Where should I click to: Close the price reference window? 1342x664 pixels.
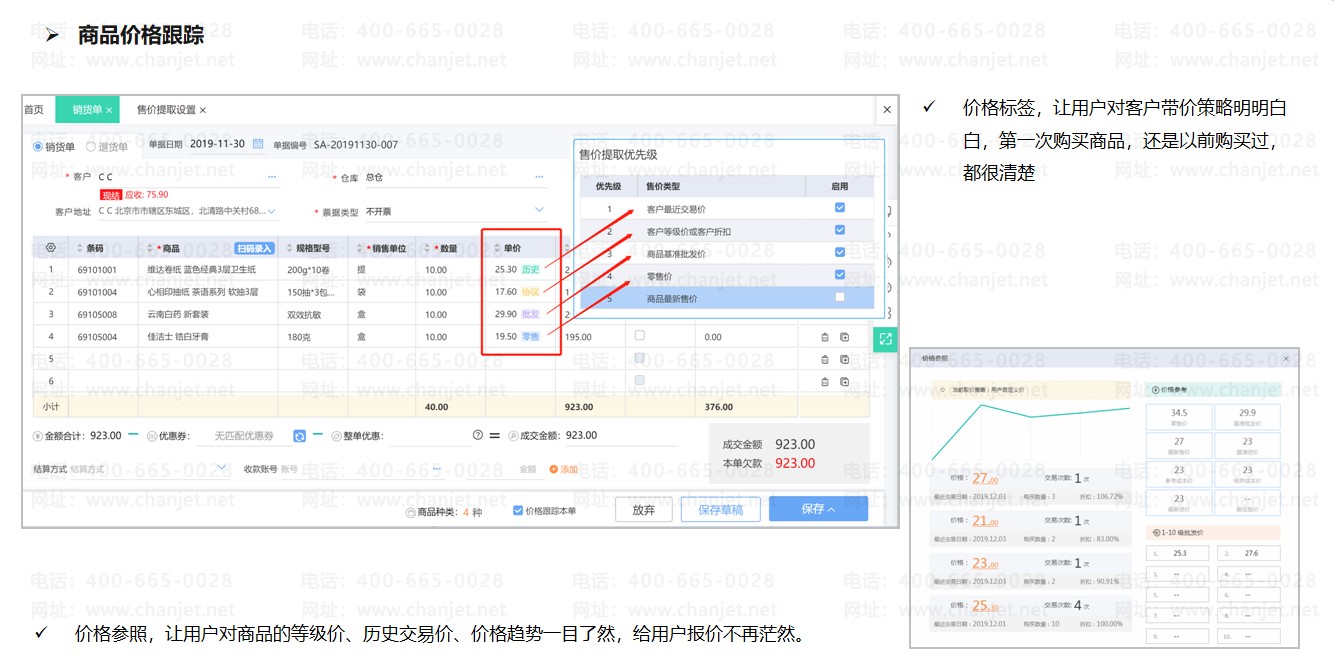[x=1286, y=358]
